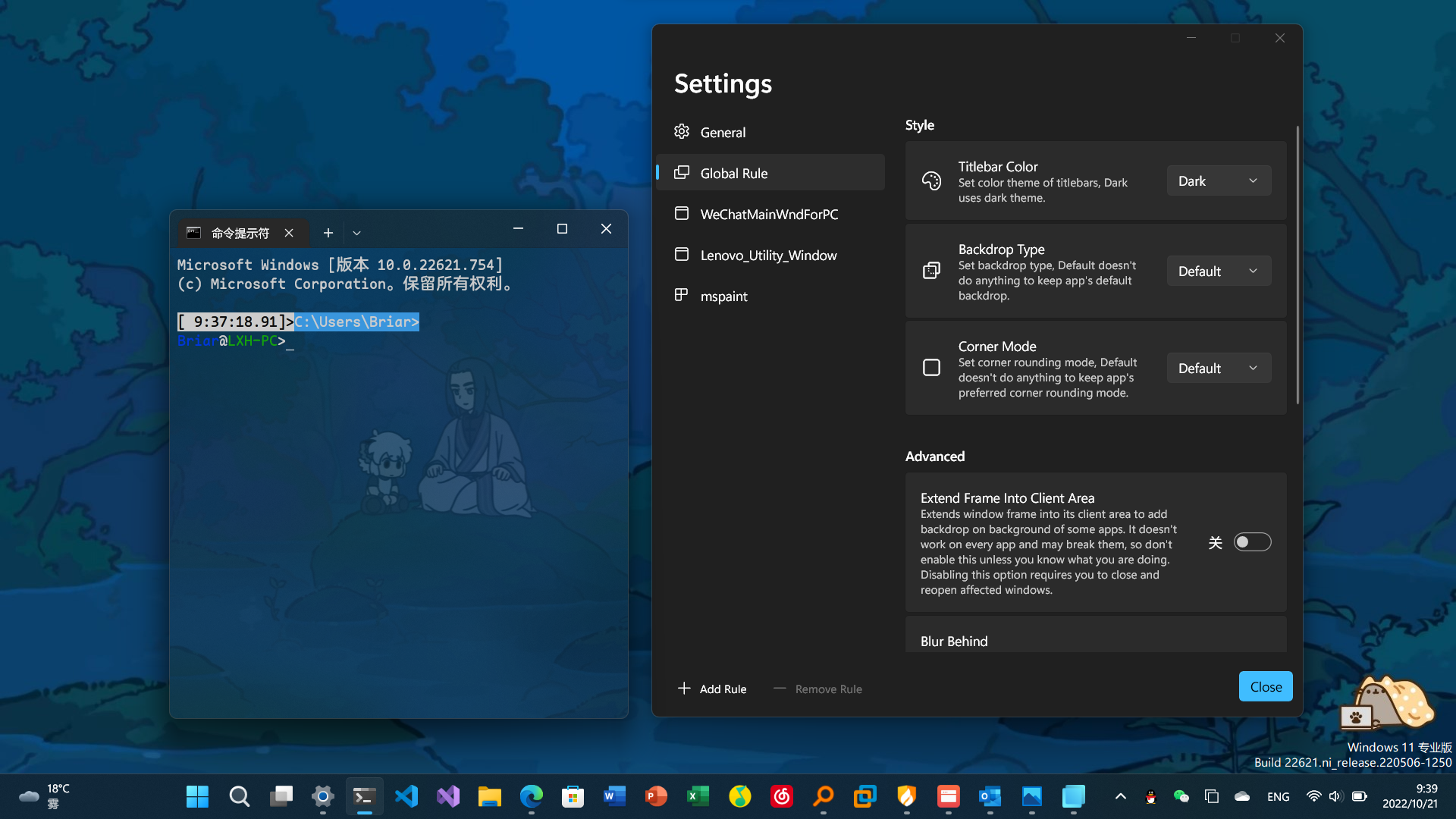
Task: Open the Corner Mode Default dropdown
Action: tap(1218, 368)
